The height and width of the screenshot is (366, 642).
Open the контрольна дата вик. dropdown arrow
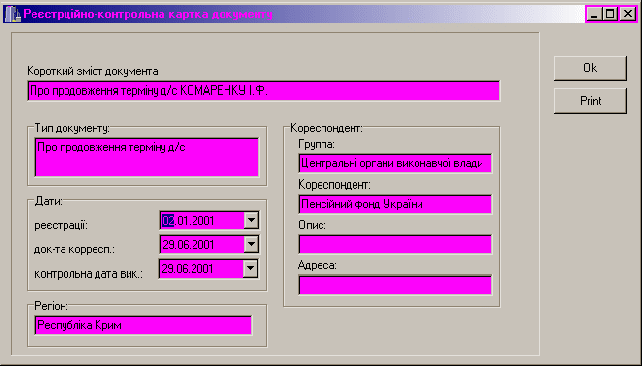tap(250, 269)
